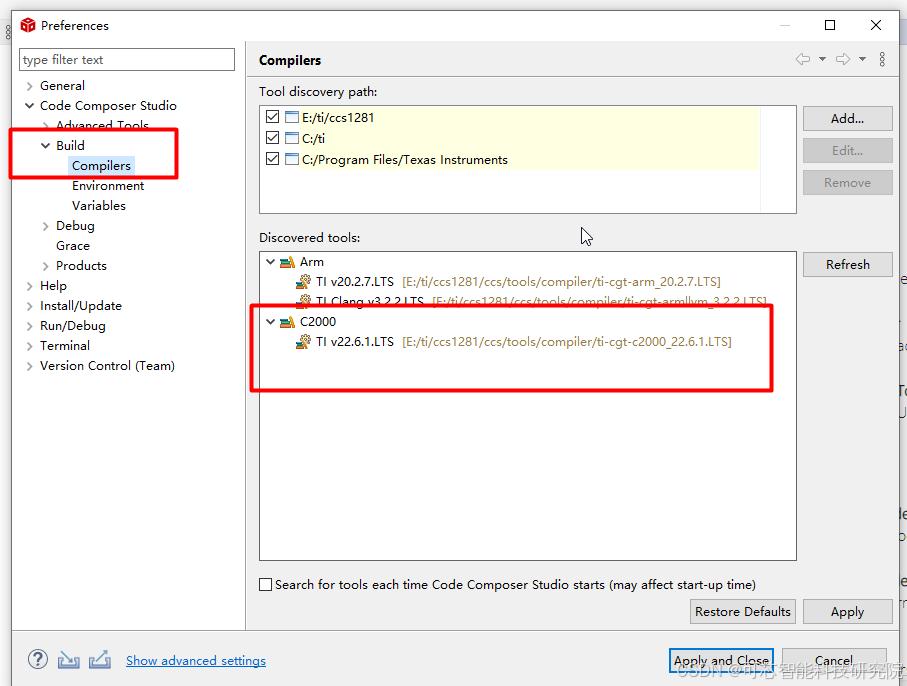Maximize the Preferences window
This screenshot has width=907, height=686.
pos(829,25)
